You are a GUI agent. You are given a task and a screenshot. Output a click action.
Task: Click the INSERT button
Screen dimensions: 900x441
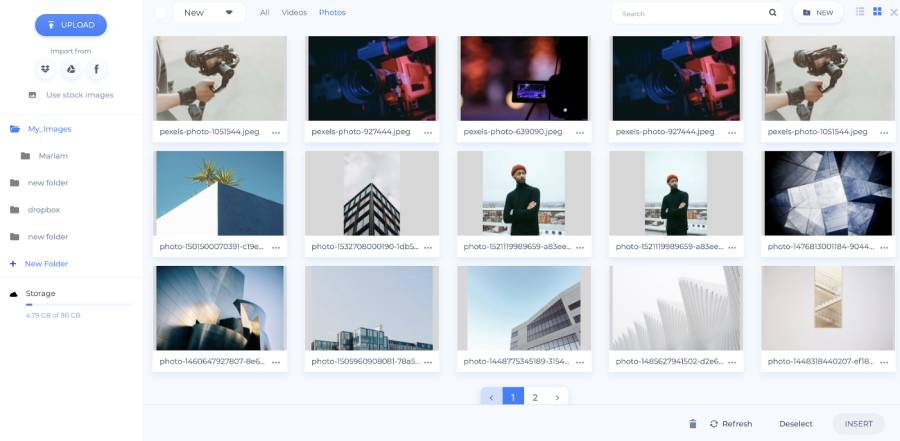pos(858,424)
